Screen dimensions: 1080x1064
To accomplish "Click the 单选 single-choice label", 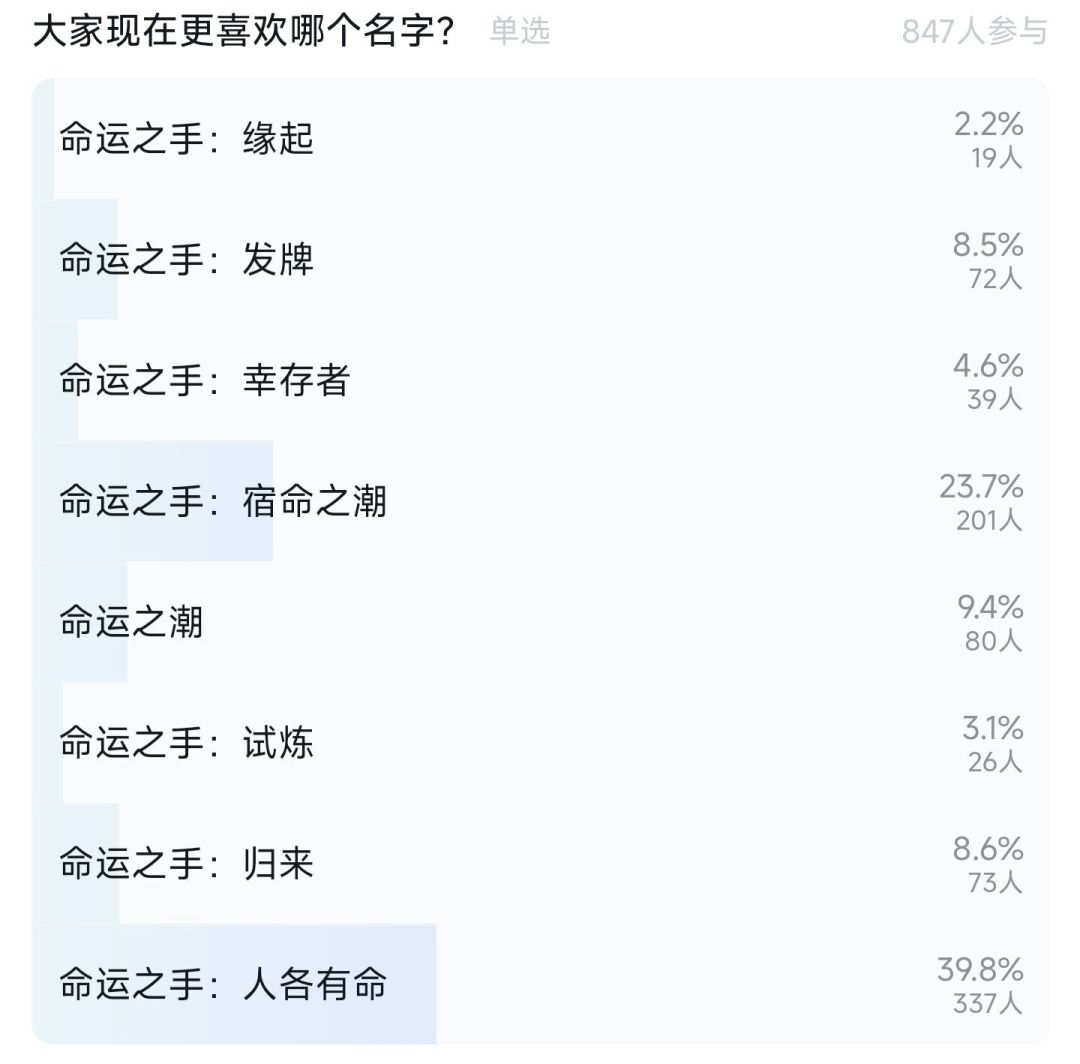I will [x=520, y=31].
